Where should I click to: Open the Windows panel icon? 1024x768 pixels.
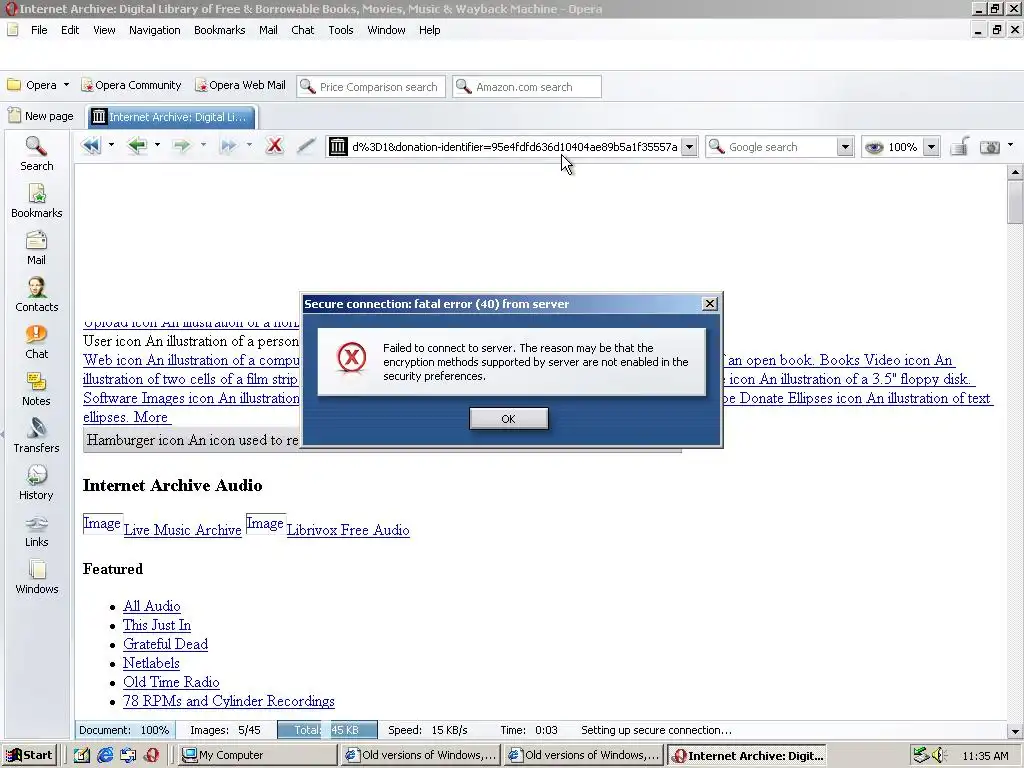point(37,577)
